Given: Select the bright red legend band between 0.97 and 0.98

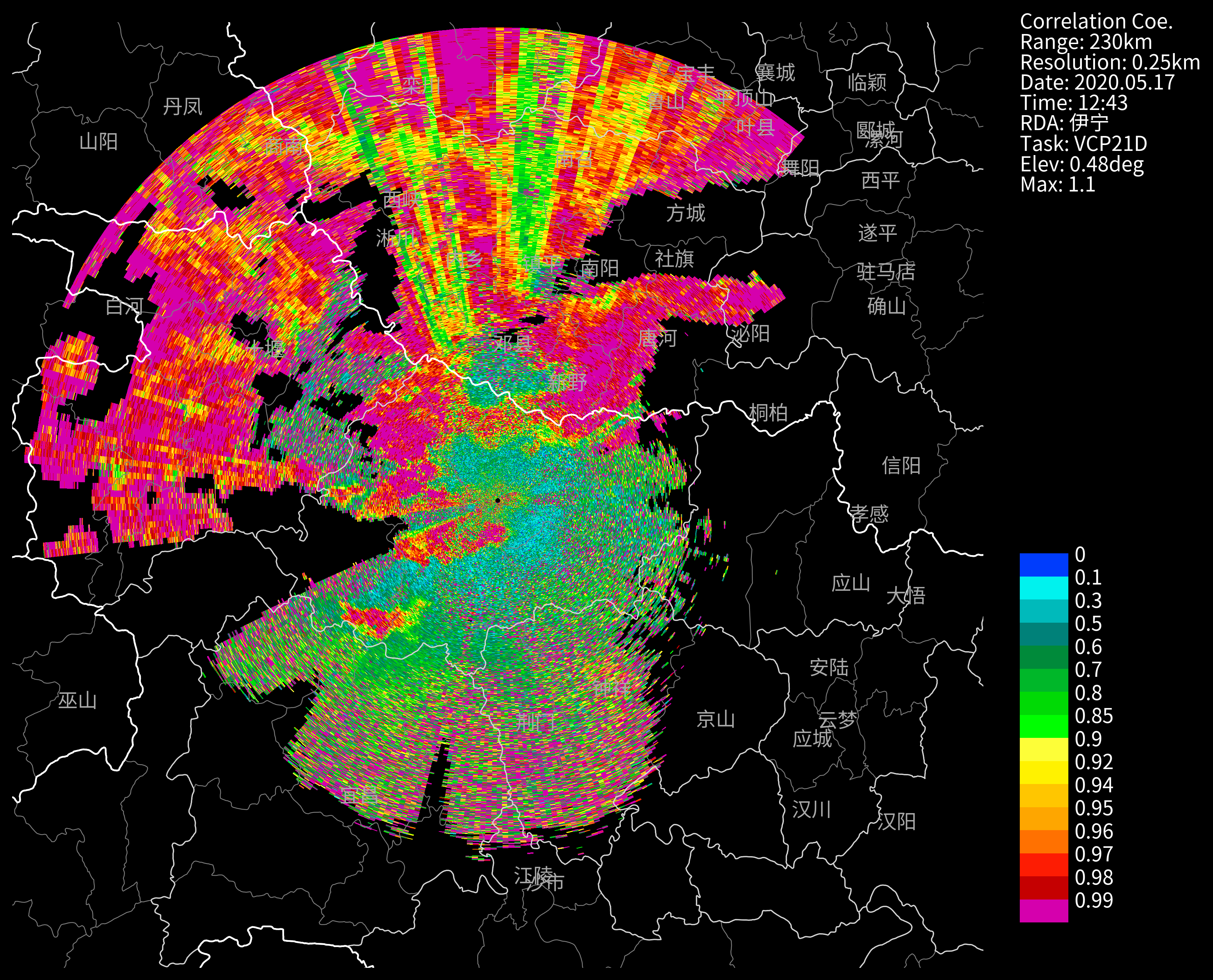Looking at the screenshot, I should point(1044,865).
